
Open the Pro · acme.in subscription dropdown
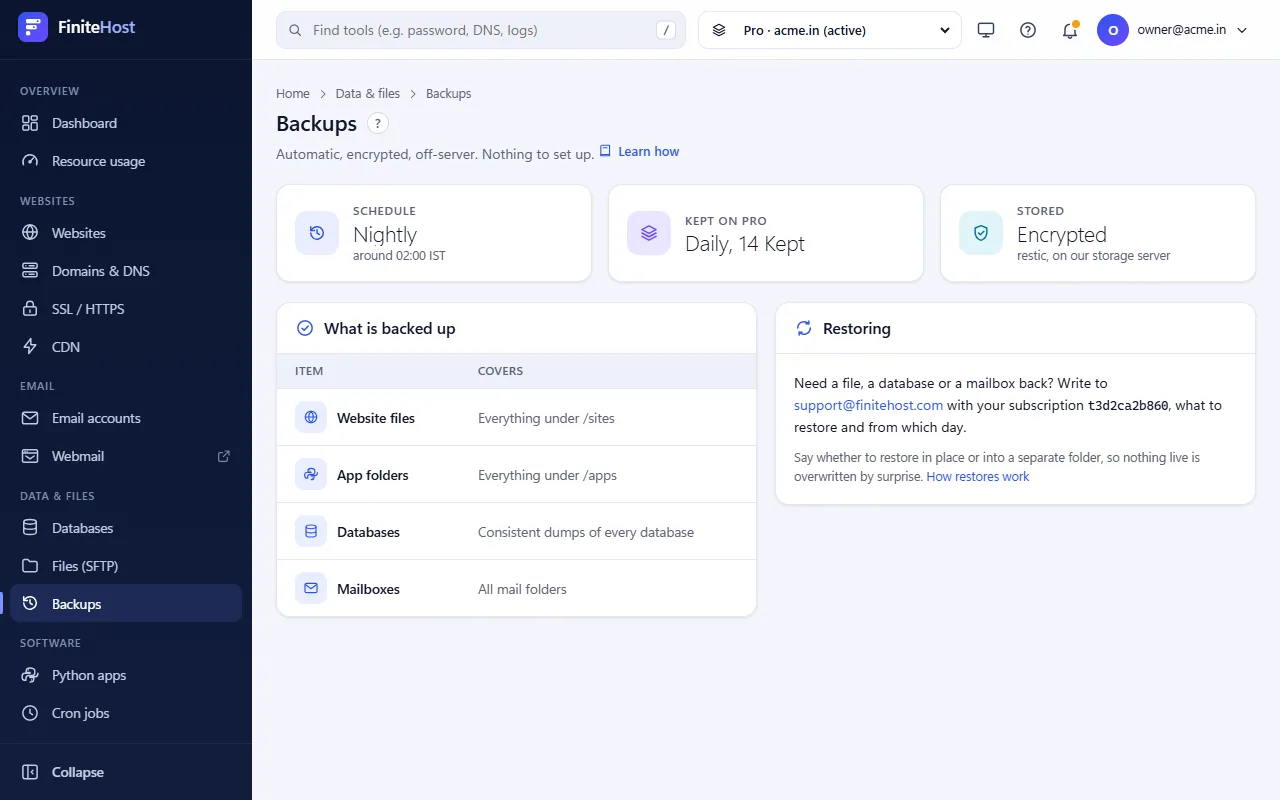[x=830, y=30]
